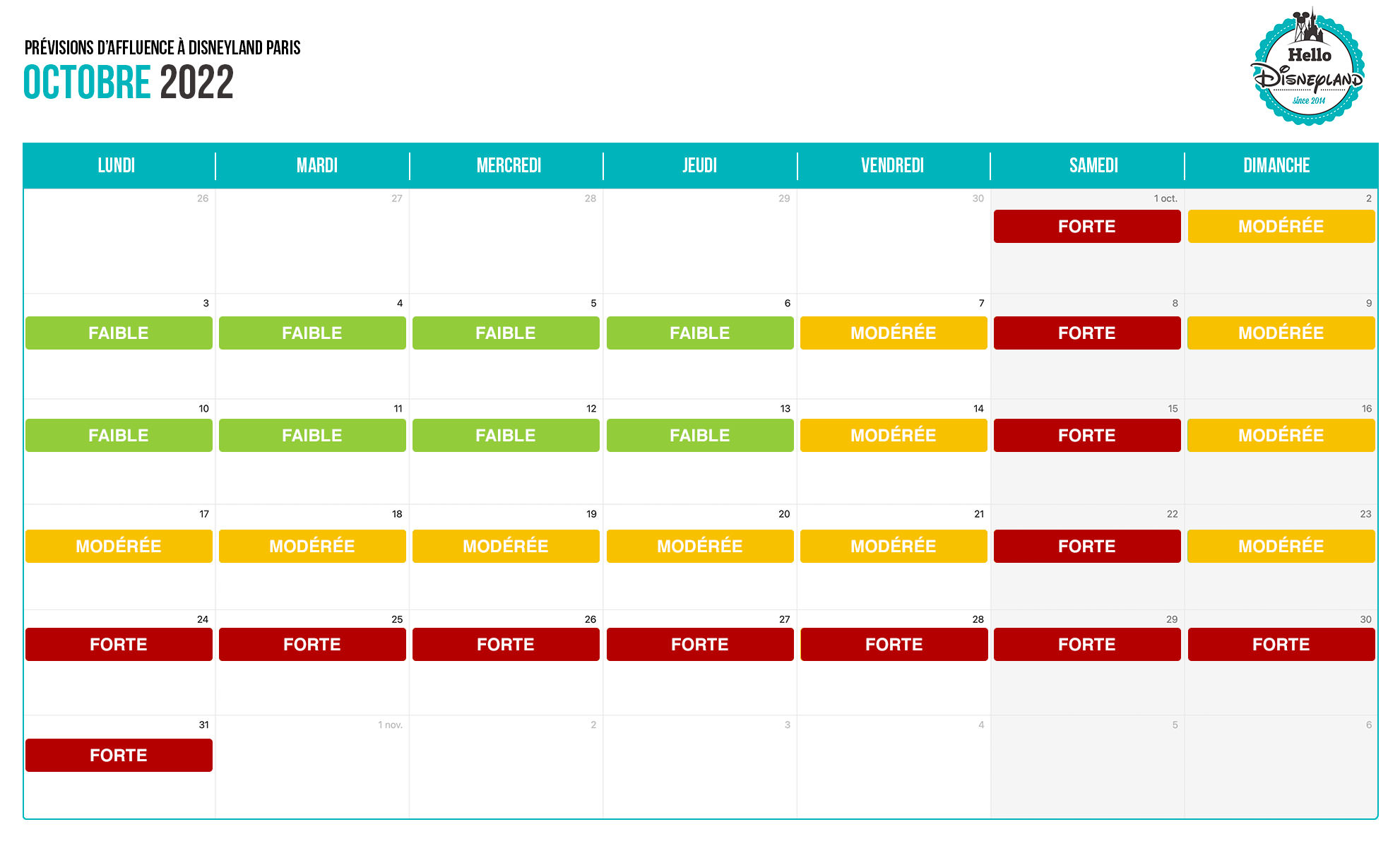Select MODÉRÉE badge on Friday October 7
This screenshot has width=1400, height=846.
[x=893, y=333]
